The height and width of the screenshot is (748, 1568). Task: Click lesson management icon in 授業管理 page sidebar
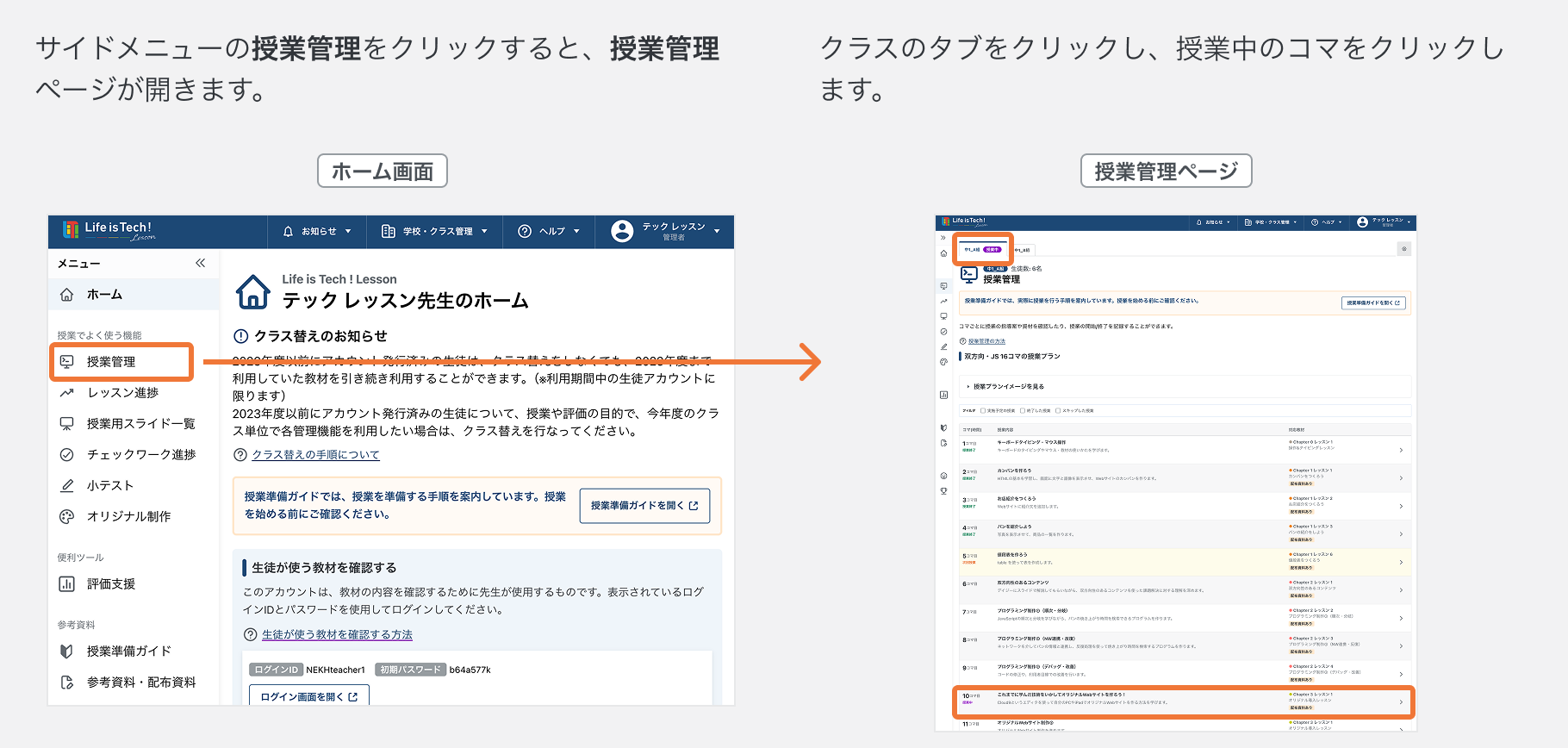[x=943, y=285]
